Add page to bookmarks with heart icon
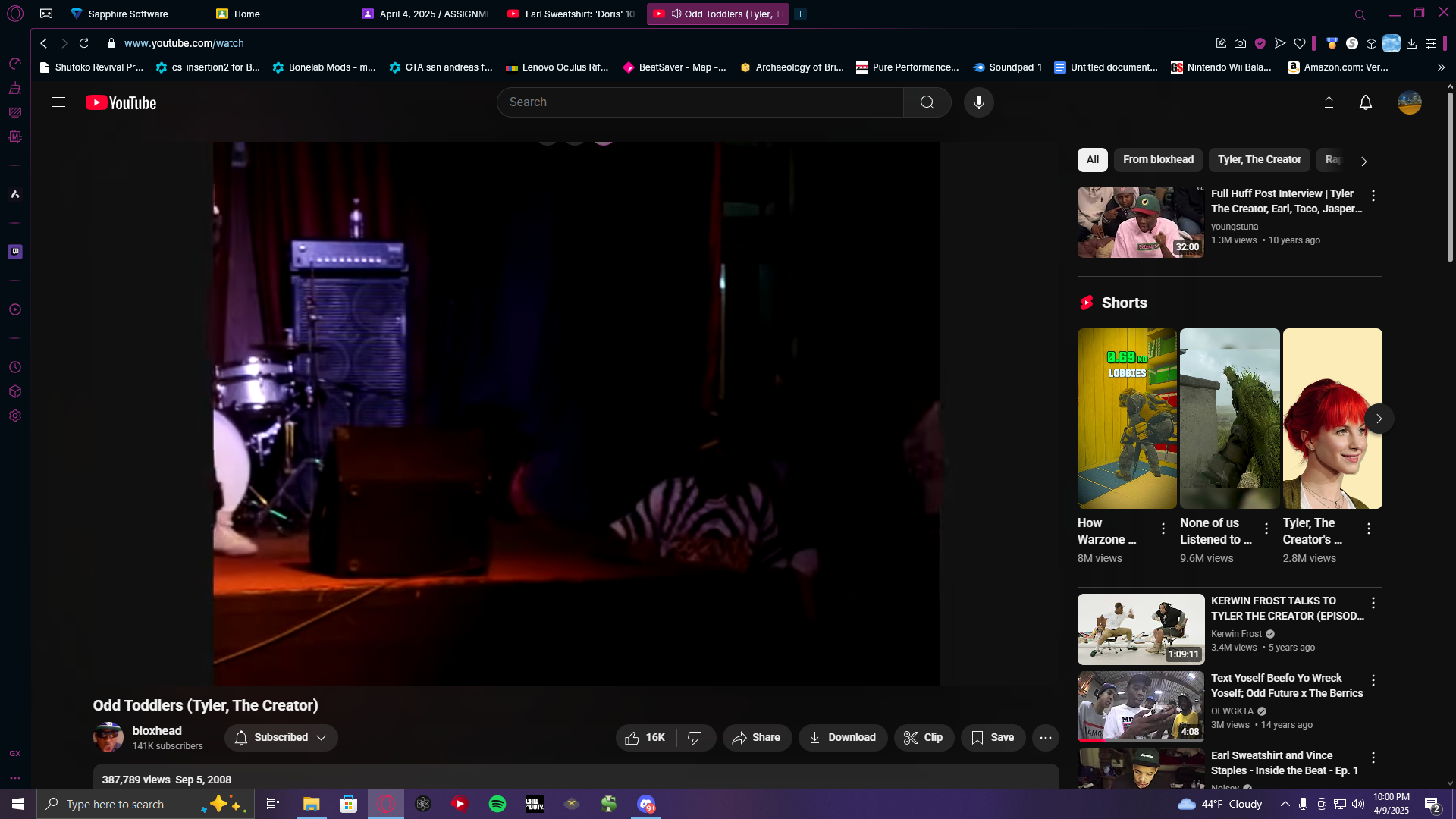Screen dimensions: 1456x819 click(x=1300, y=43)
